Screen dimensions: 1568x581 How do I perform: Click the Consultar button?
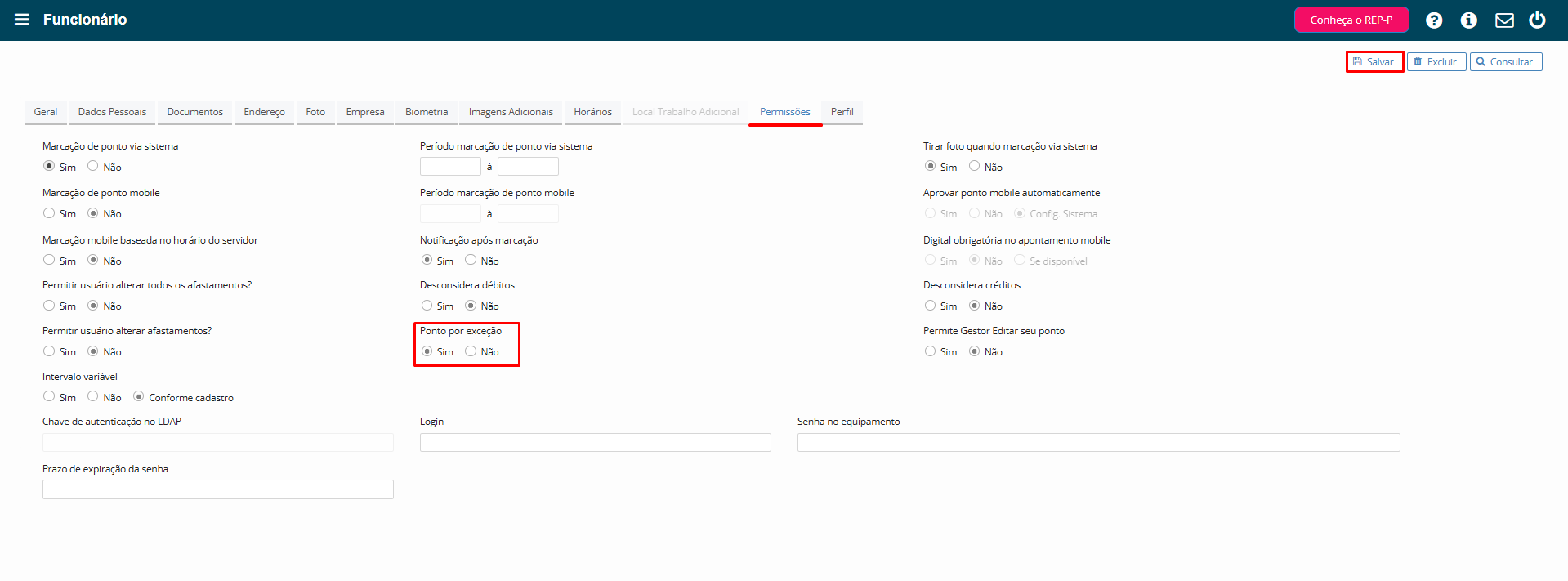1506,62
